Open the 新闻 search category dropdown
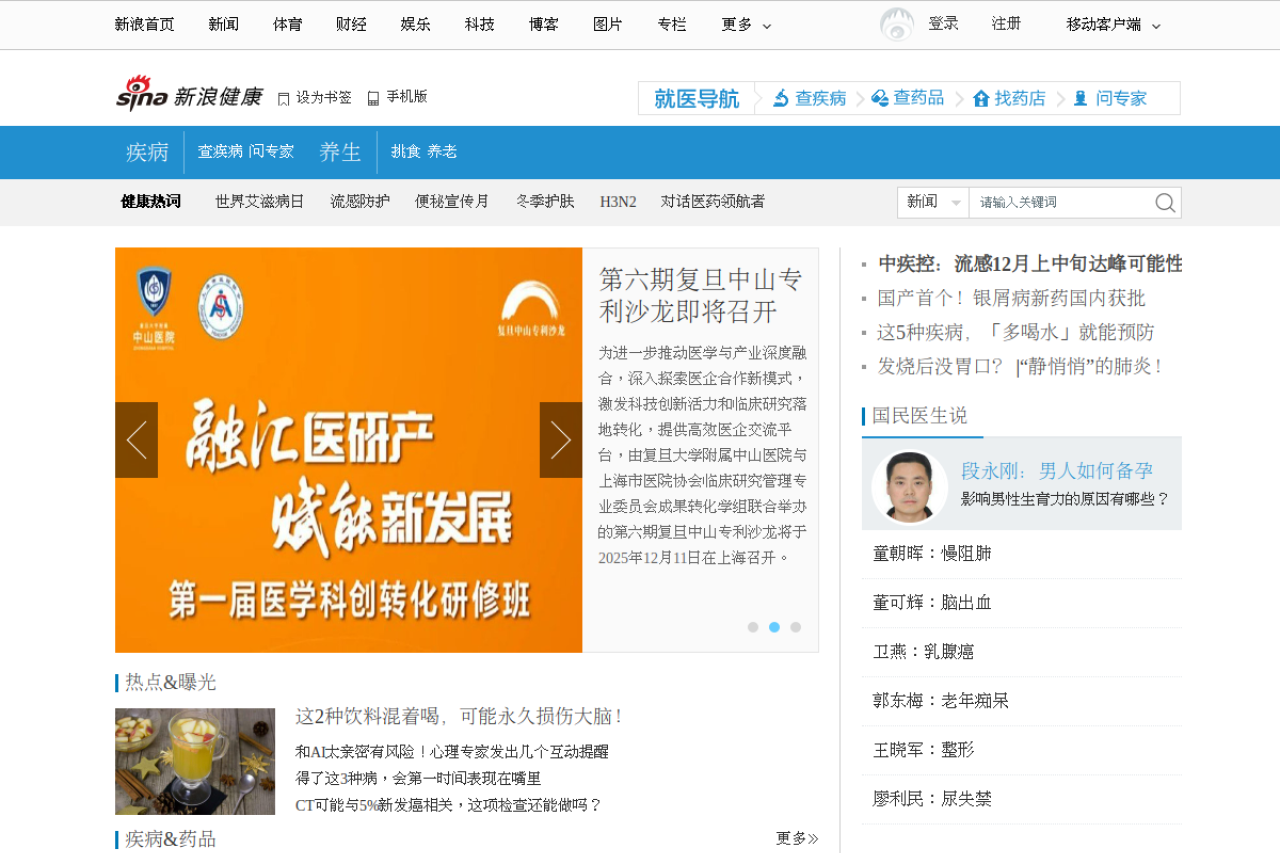The image size is (1280, 853). tap(933, 202)
